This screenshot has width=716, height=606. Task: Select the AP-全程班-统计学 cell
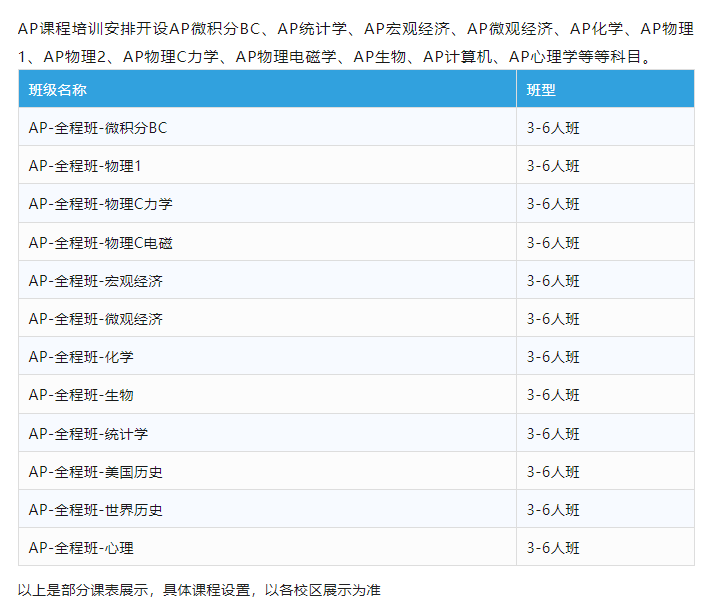(x=268, y=433)
